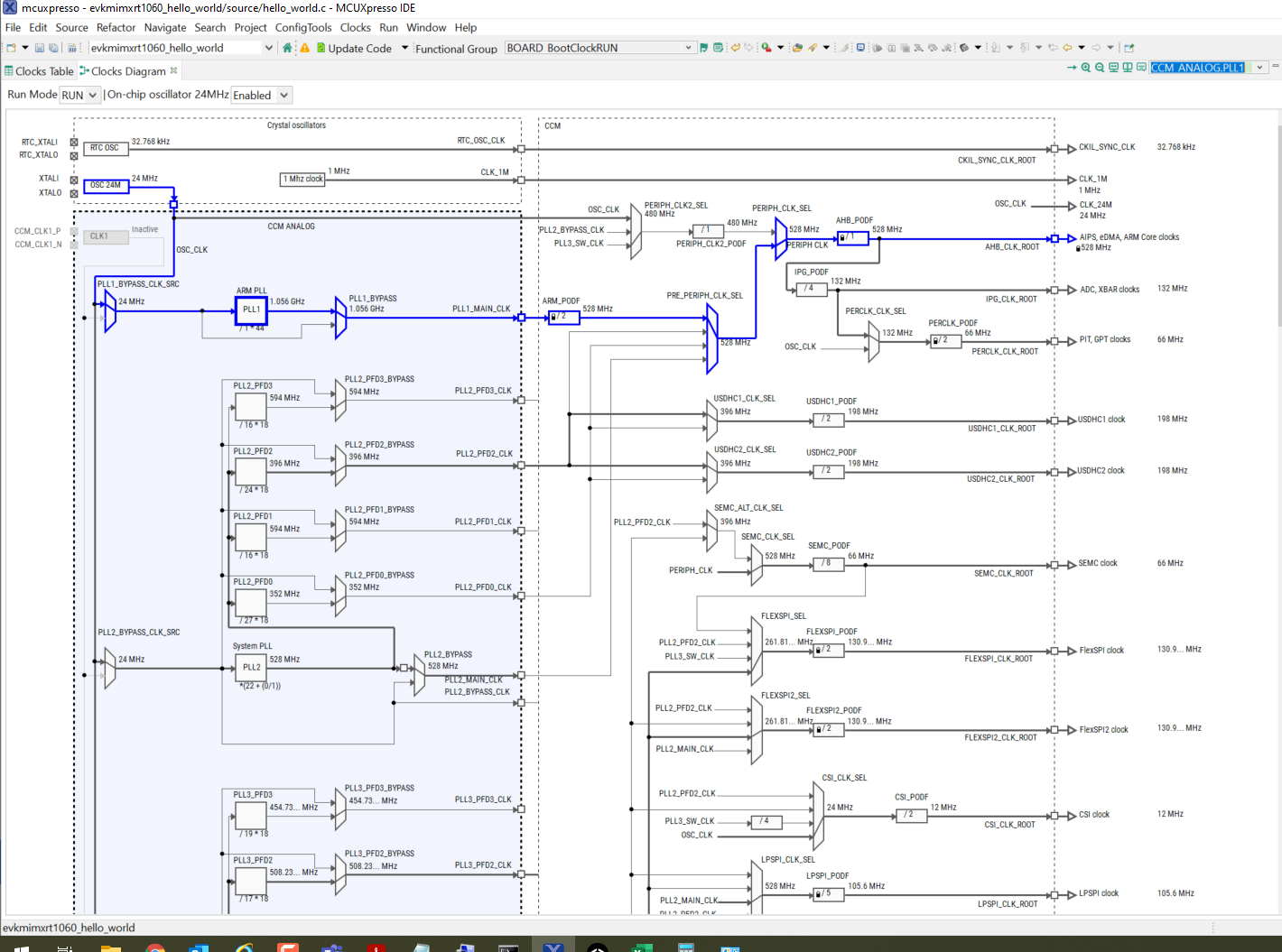Fit the clocks diagram to the window
Viewport: 1282px width, 952px height.
click(1112, 67)
